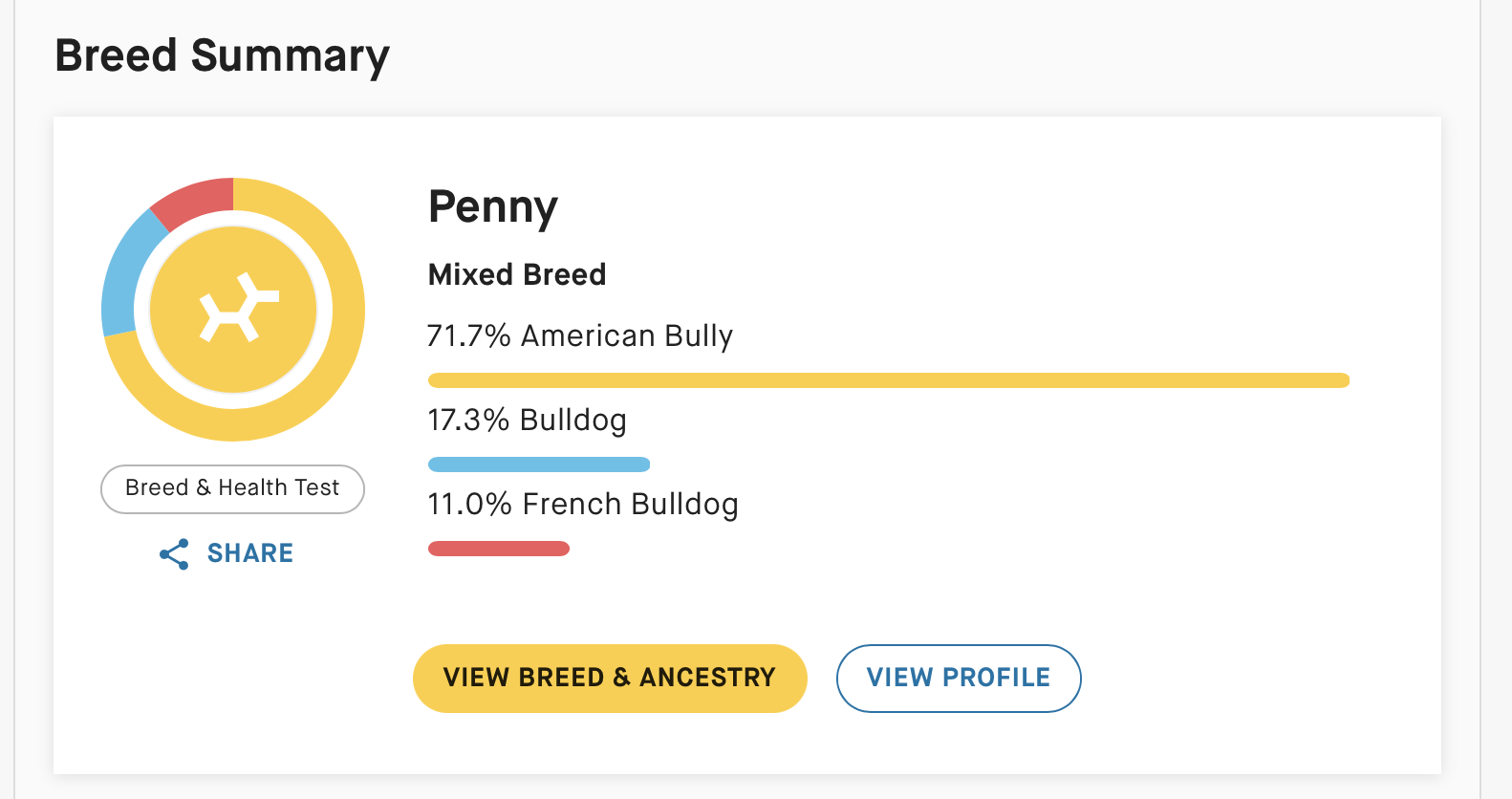Click the DNA icon in the chart center

coord(237,308)
